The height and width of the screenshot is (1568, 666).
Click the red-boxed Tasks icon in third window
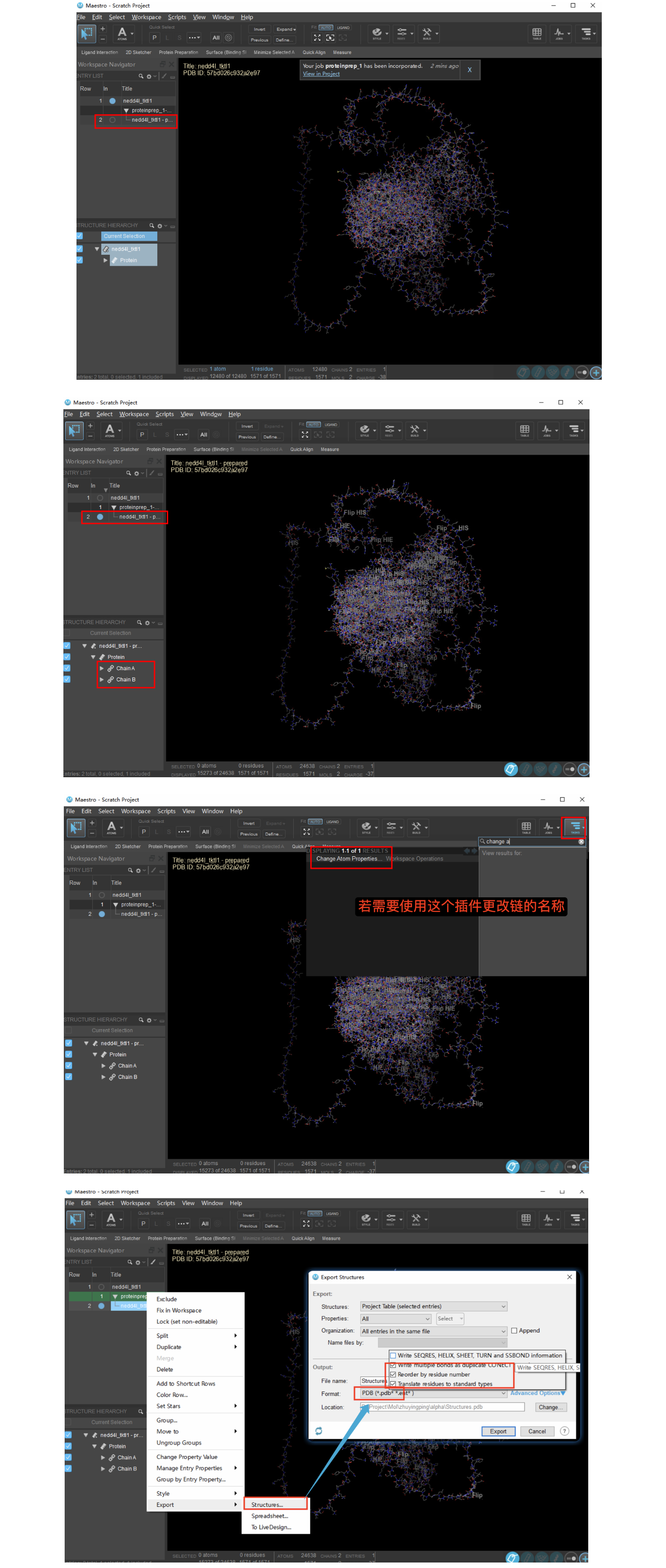coord(575,827)
